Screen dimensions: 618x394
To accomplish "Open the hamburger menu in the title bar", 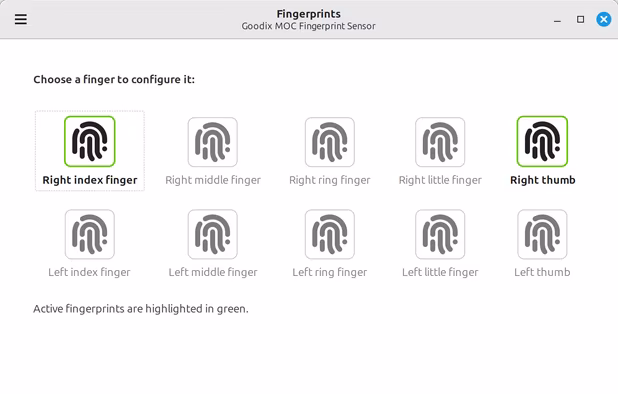I will [21, 19].
